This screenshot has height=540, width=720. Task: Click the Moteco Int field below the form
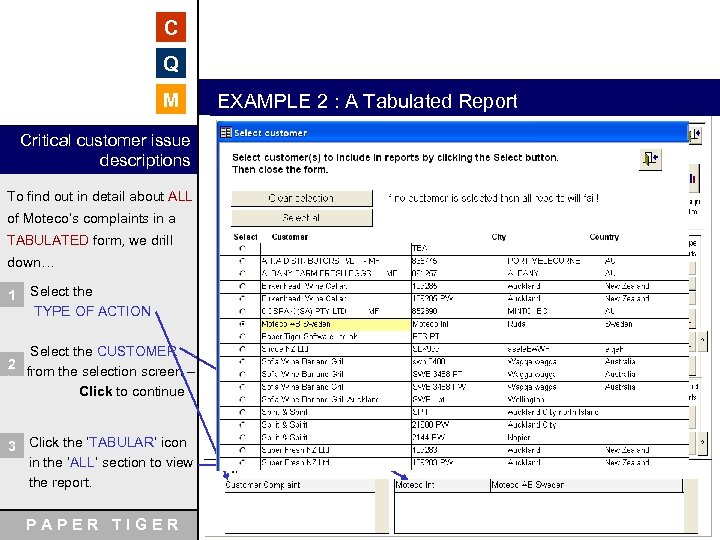click(442, 485)
